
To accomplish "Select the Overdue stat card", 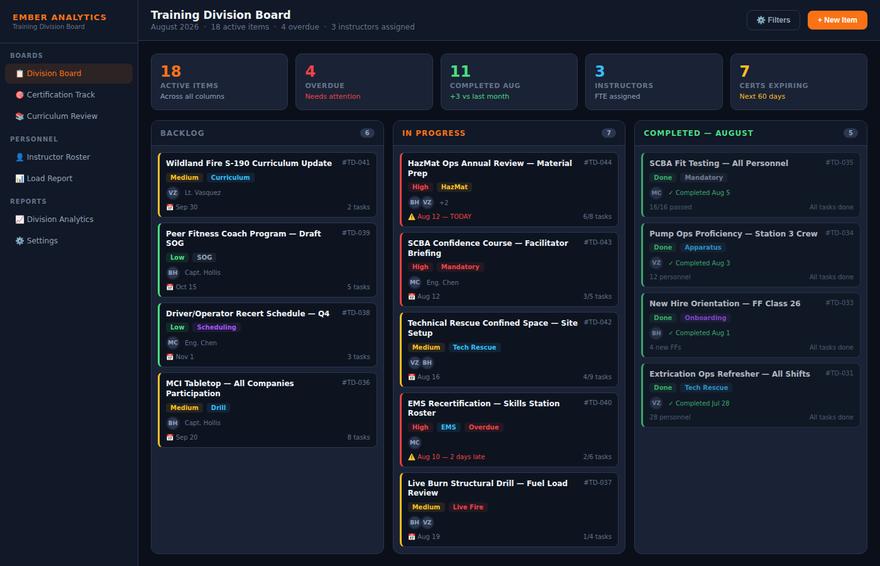I will click(364, 82).
